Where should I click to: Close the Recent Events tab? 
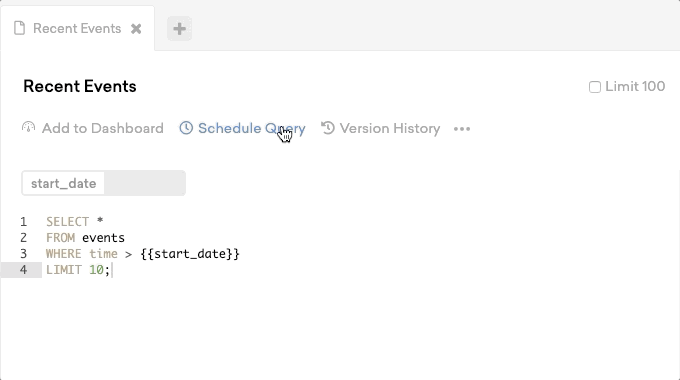[x=136, y=29]
